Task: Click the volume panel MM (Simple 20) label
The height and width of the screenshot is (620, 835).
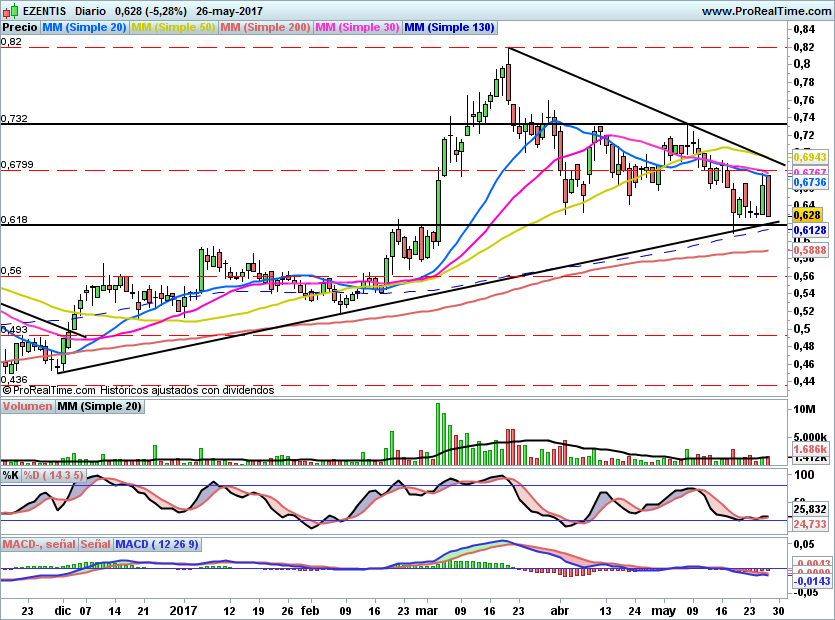Action: 99,407
